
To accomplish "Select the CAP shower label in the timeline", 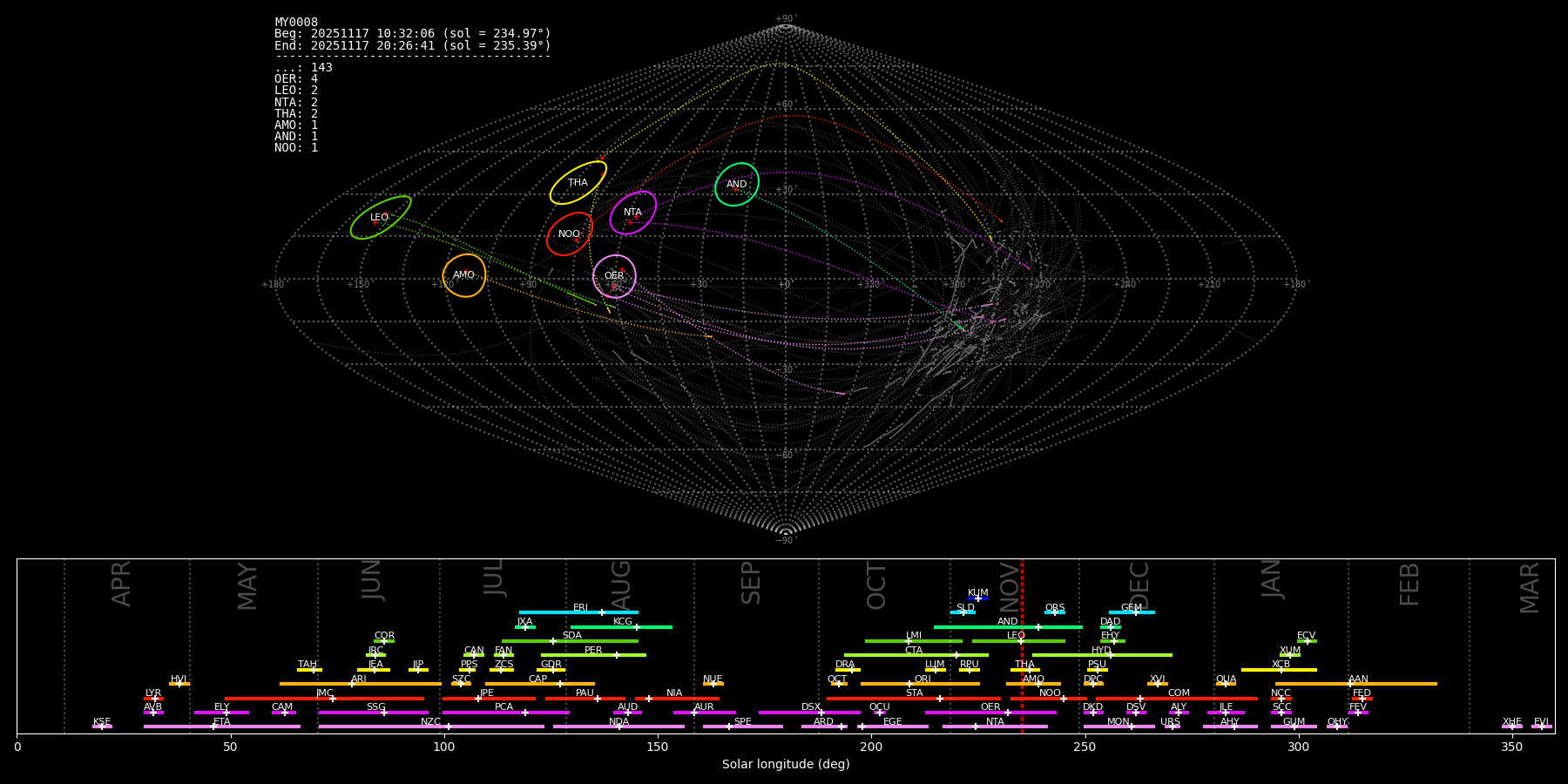I will [x=538, y=679].
